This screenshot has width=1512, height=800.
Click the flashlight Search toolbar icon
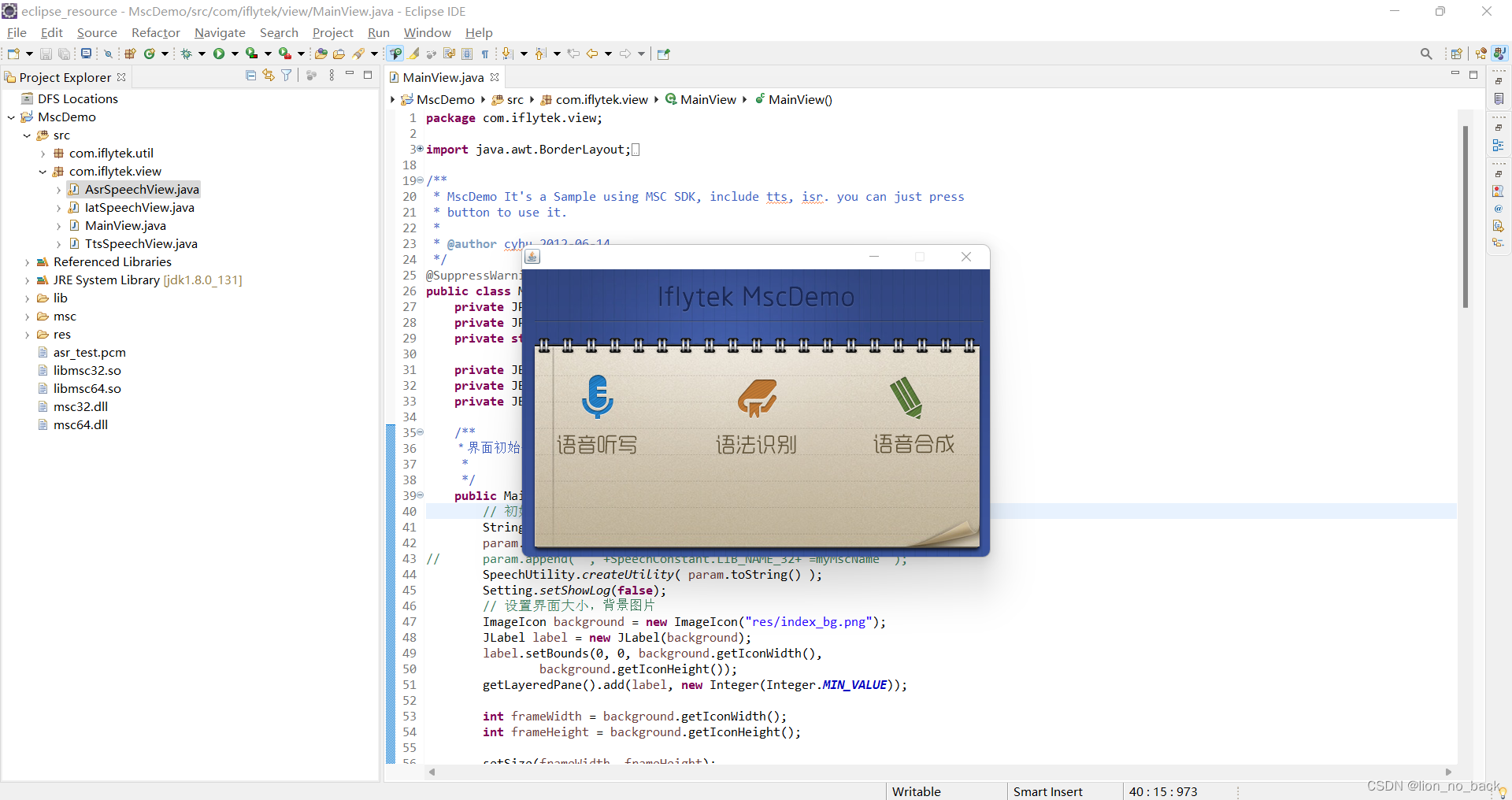point(358,54)
